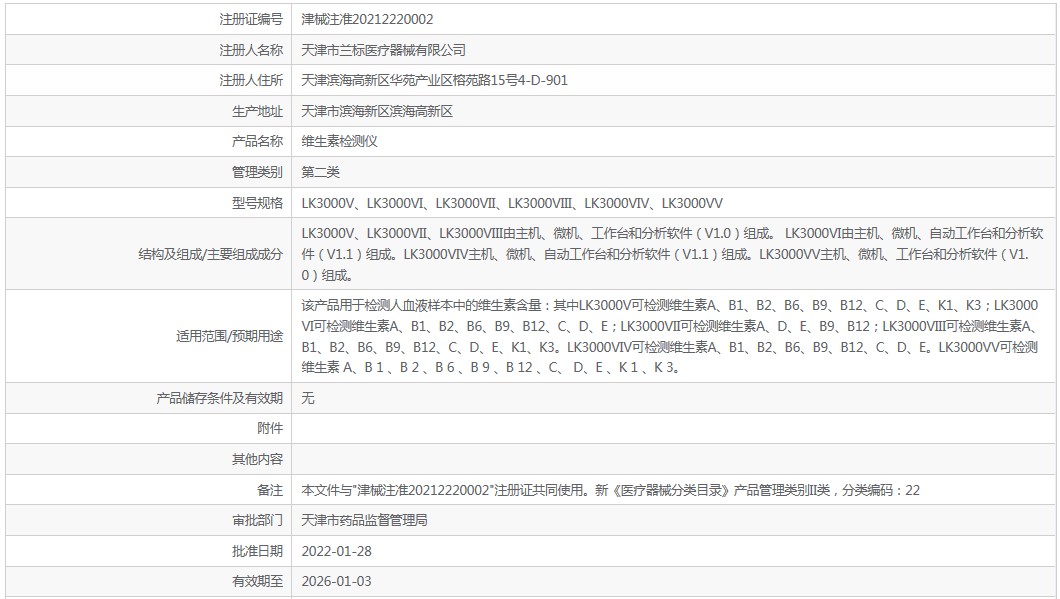Select the 审批部门 label
This screenshot has width=1060, height=599.
coord(258,521)
